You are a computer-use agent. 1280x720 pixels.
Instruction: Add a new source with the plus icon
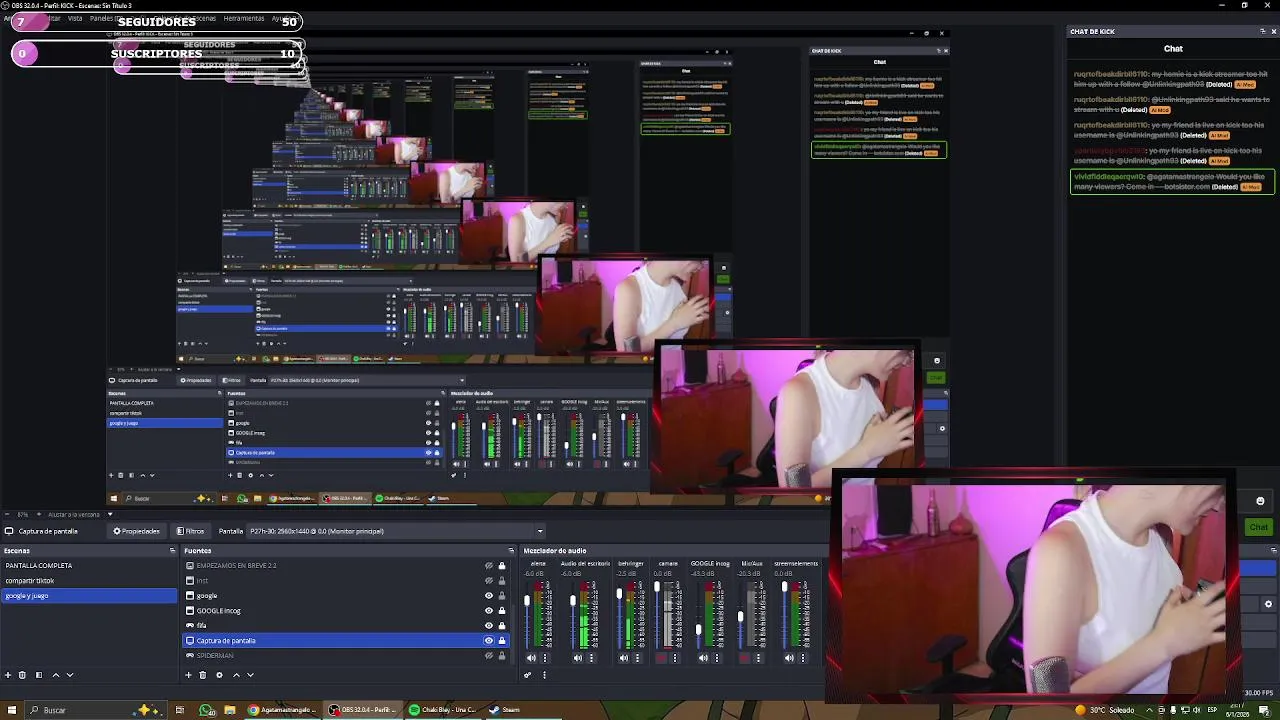click(188, 675)
